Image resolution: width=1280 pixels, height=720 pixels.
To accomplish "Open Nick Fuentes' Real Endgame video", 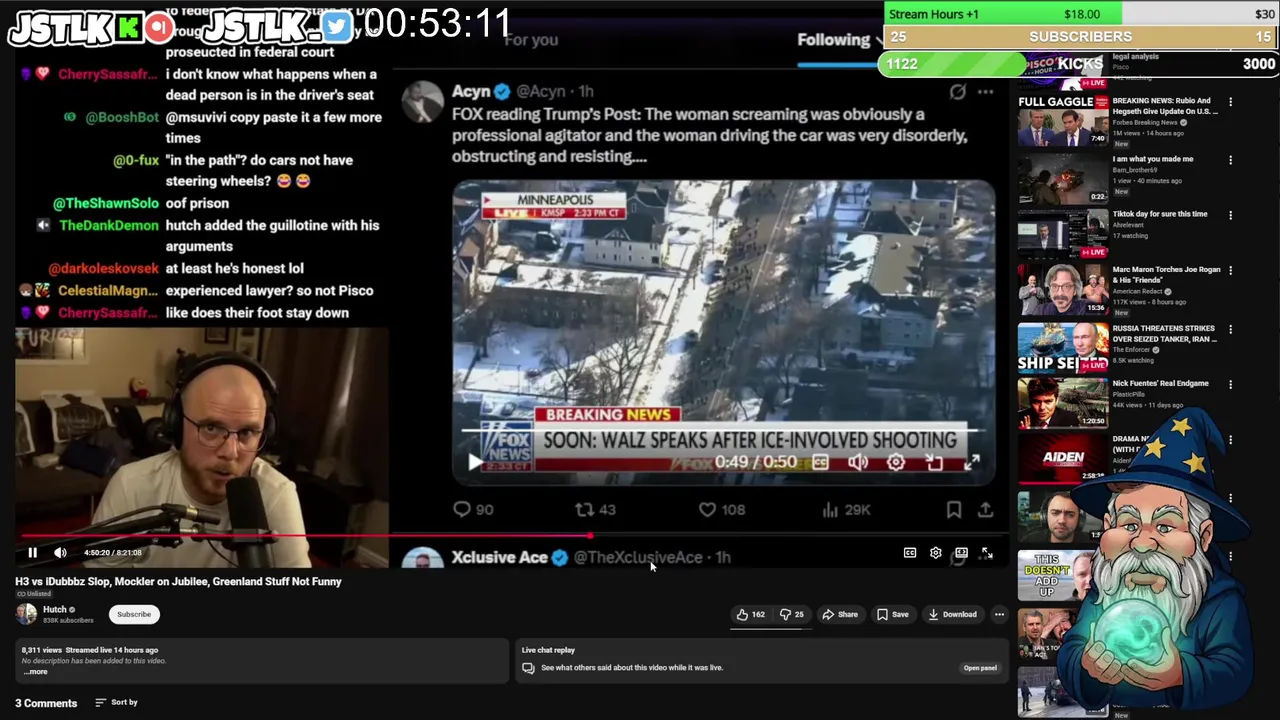I will click(x=1160, y=383).
